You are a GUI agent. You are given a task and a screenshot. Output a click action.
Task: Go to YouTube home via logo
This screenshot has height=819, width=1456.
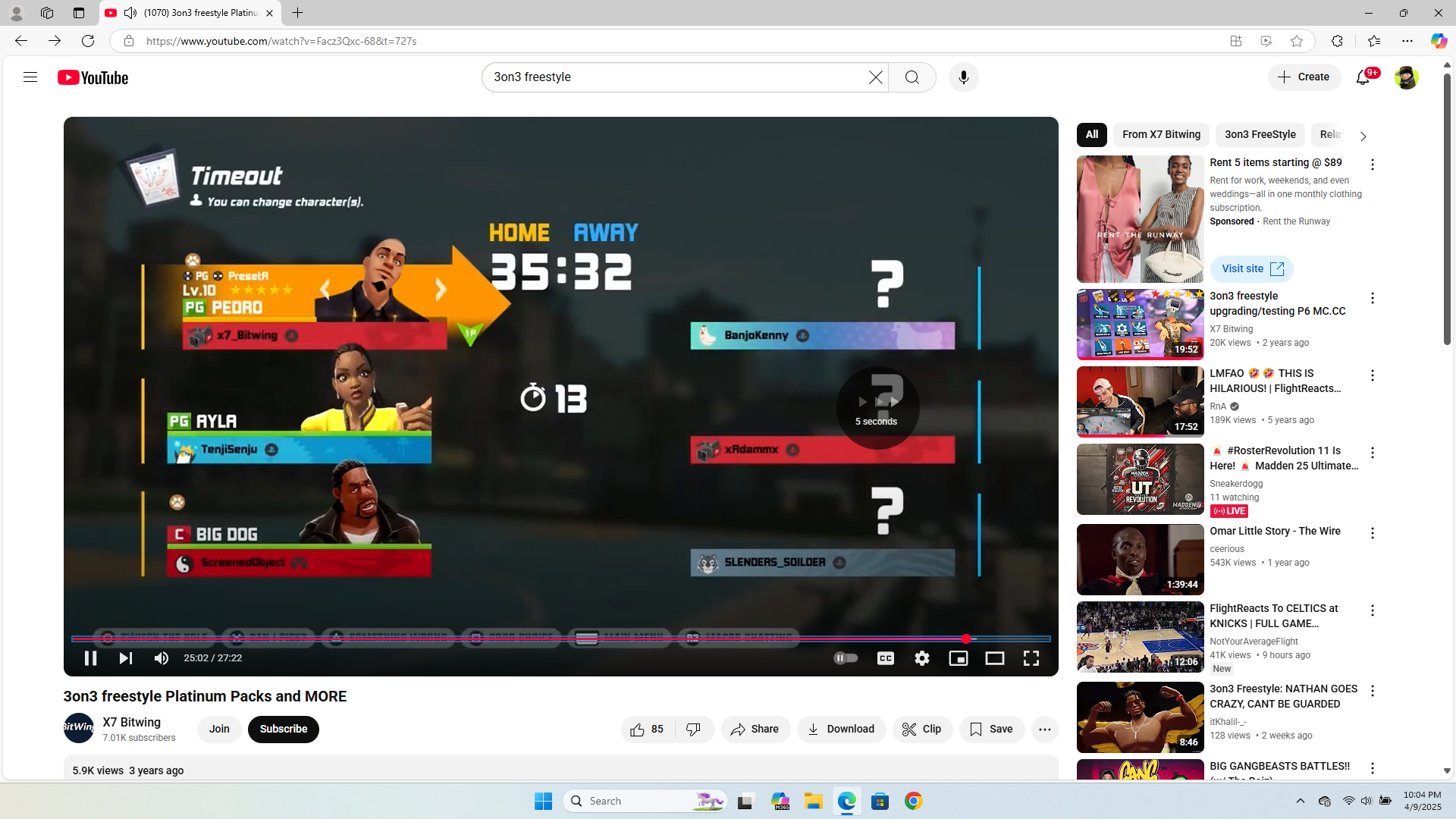(93, 77)
